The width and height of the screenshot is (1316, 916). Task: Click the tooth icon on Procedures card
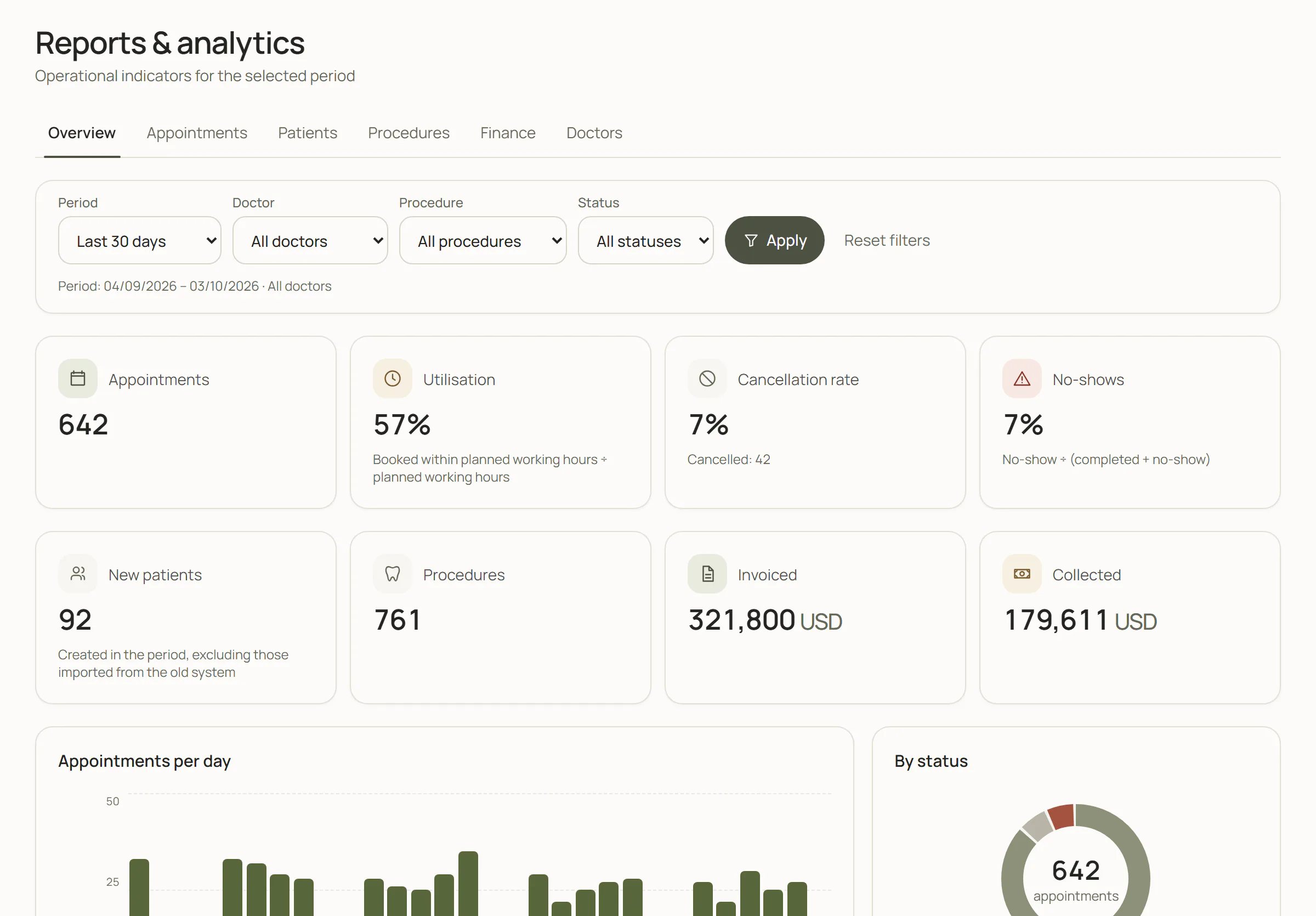393,574
